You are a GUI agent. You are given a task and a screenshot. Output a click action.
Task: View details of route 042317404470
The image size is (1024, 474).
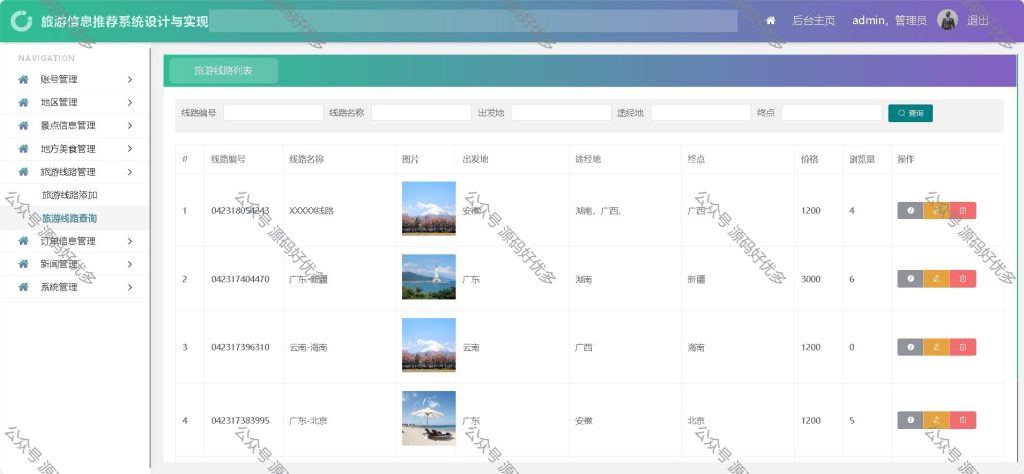tap(910, 279)
